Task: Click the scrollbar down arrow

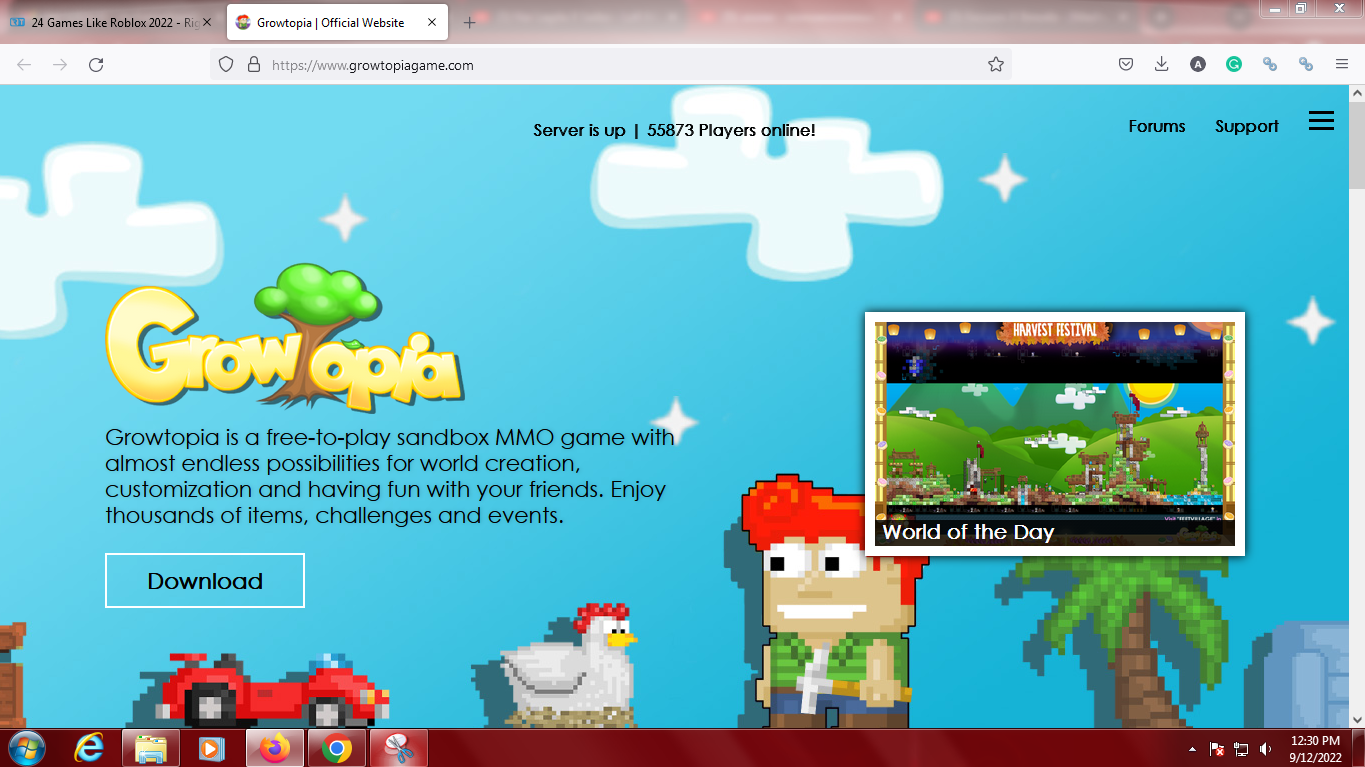Action: click(1357, 719)
